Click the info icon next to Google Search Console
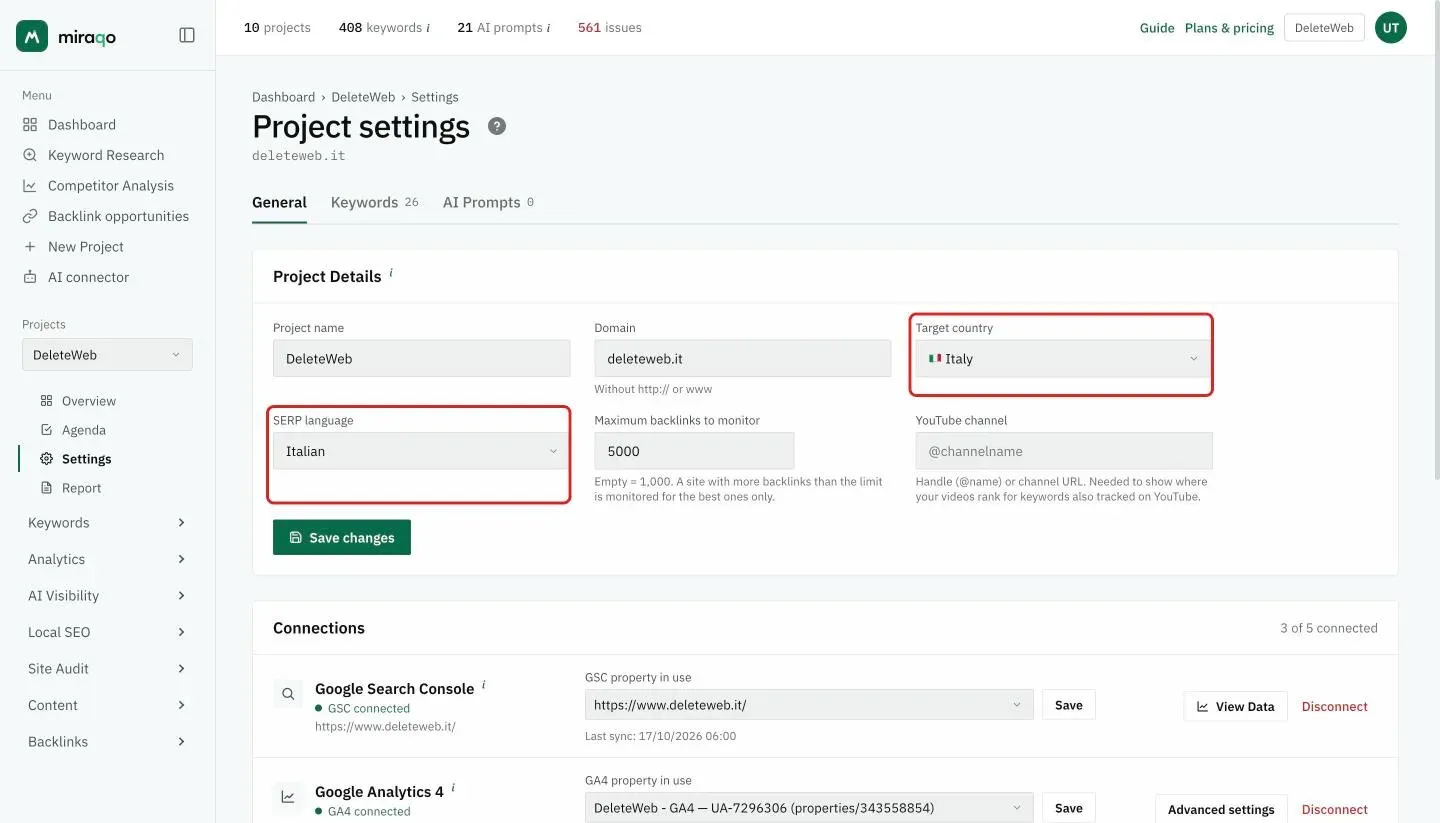The image size is (1440, 823). (484, 685)
